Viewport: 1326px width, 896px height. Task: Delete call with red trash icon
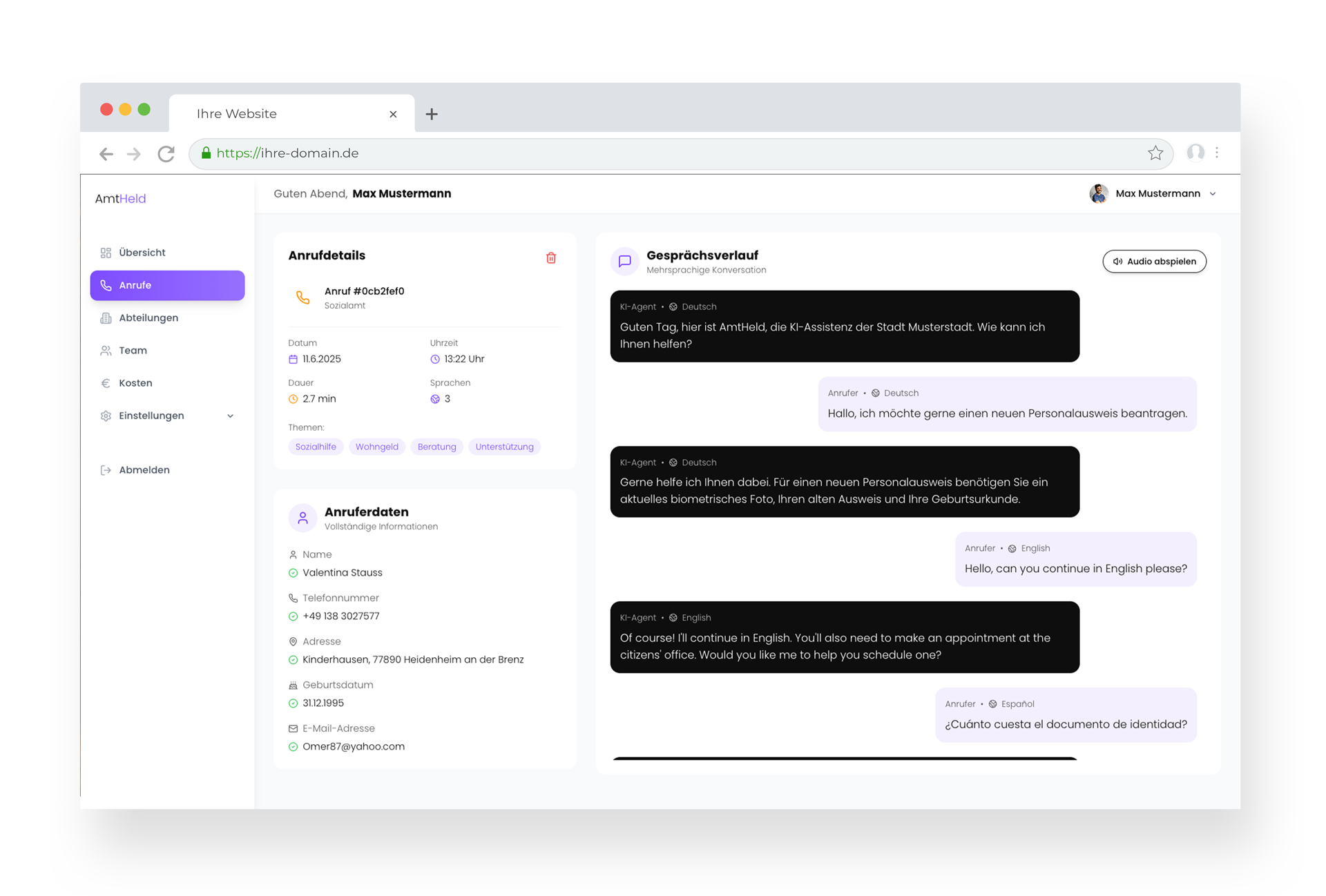click(x=550, y=257)
